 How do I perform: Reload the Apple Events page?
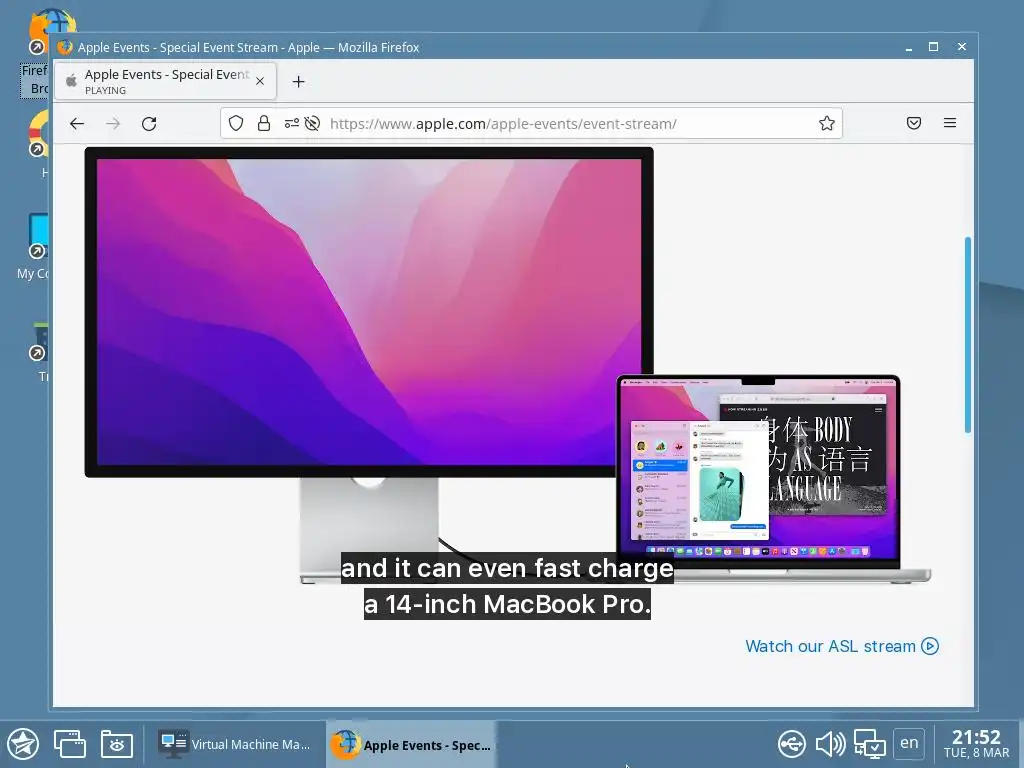pos(149,123)
